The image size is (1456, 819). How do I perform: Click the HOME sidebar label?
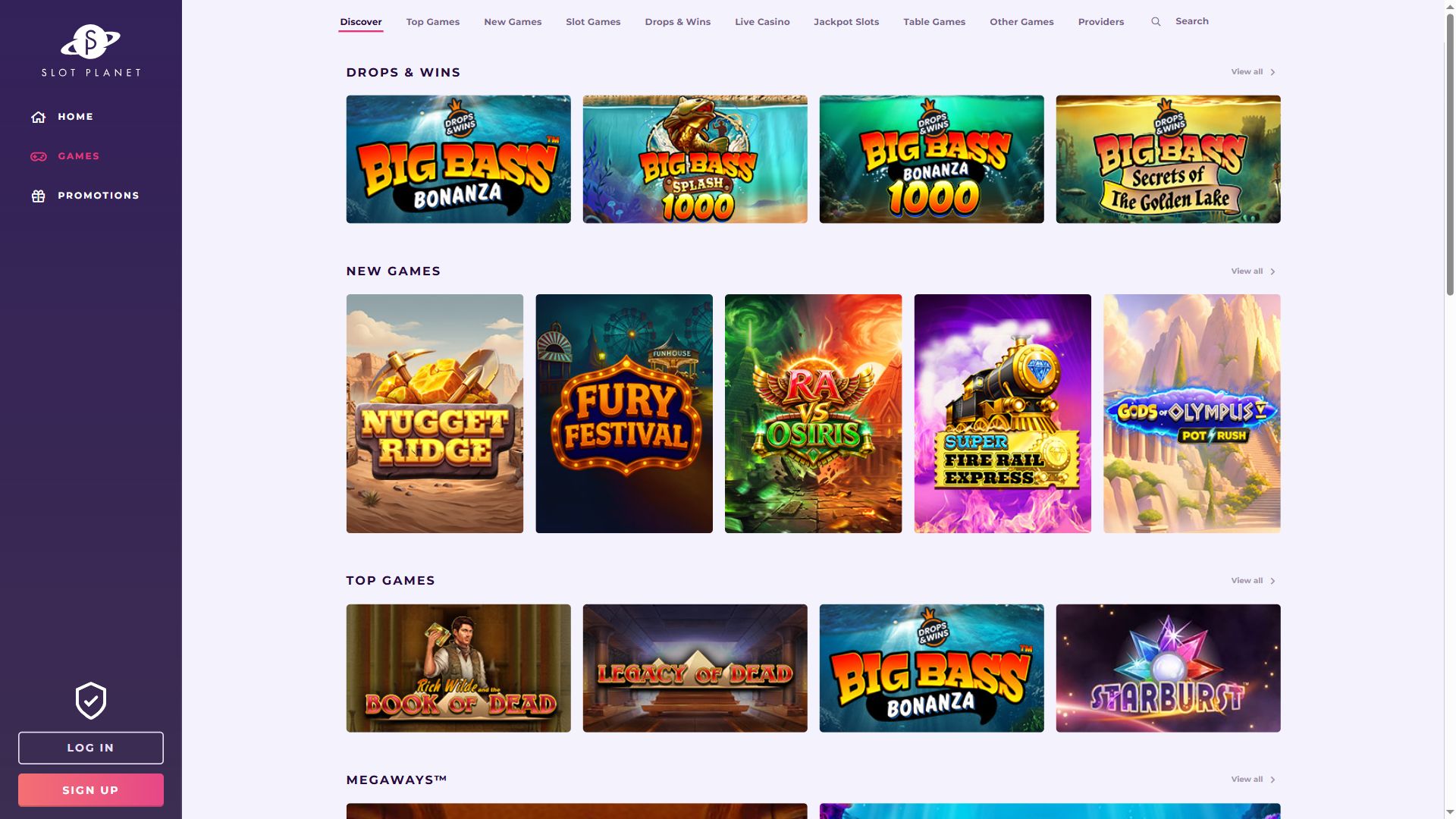coord(76,117)
